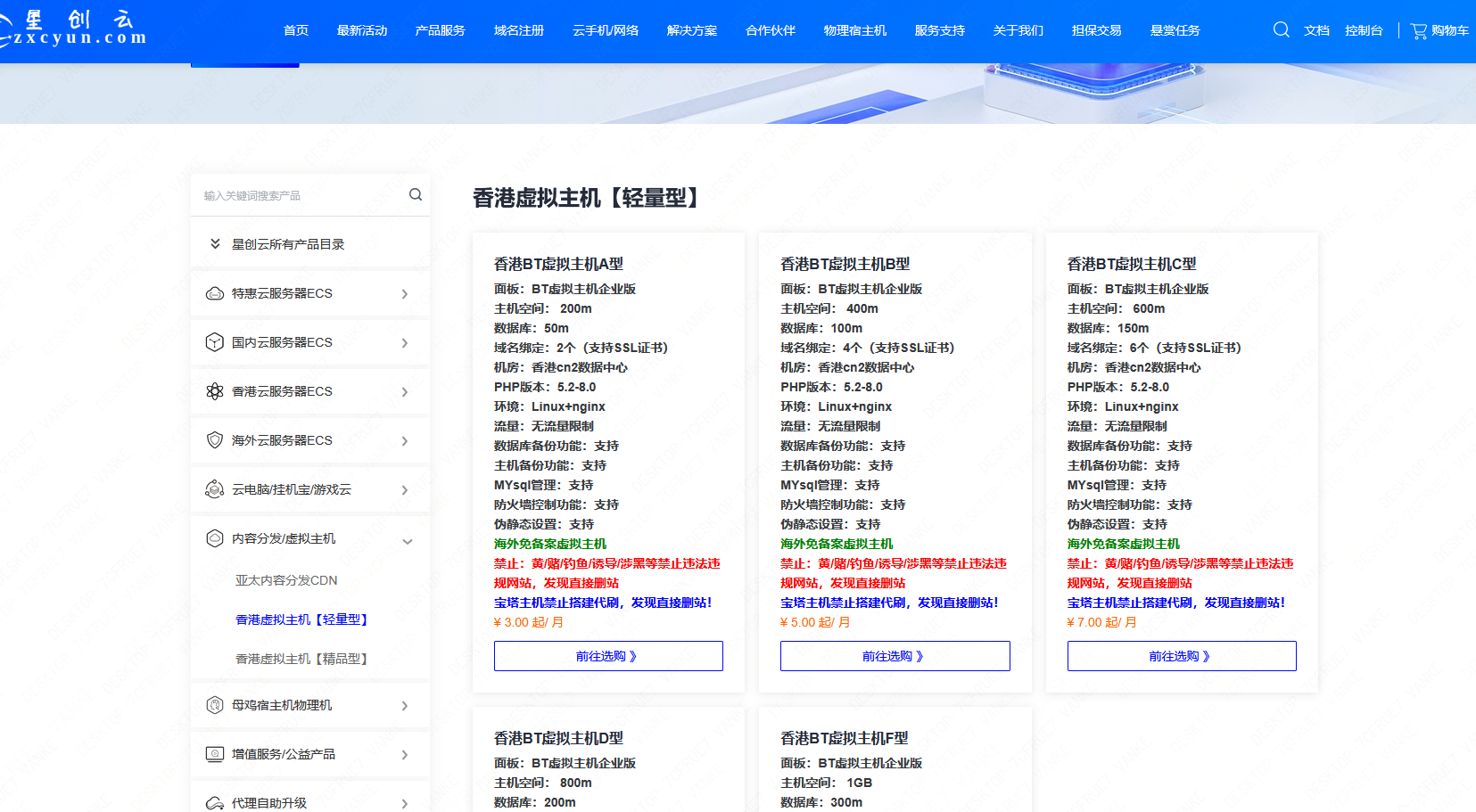Click the sidebar product search magnifier icon
The height and width of the screenshot is (812, 1476).
pyautogui.click(x=416, y=194)
